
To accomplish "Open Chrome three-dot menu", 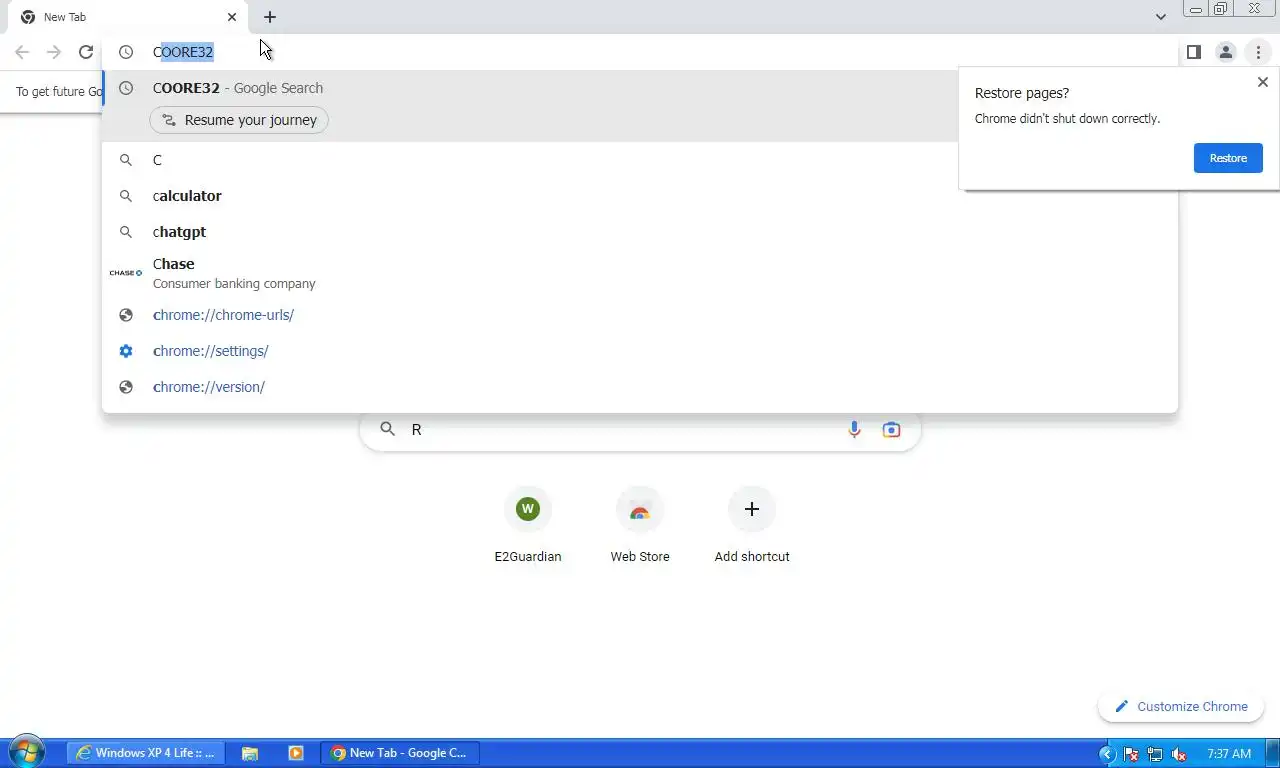I will click(1258, 52).
